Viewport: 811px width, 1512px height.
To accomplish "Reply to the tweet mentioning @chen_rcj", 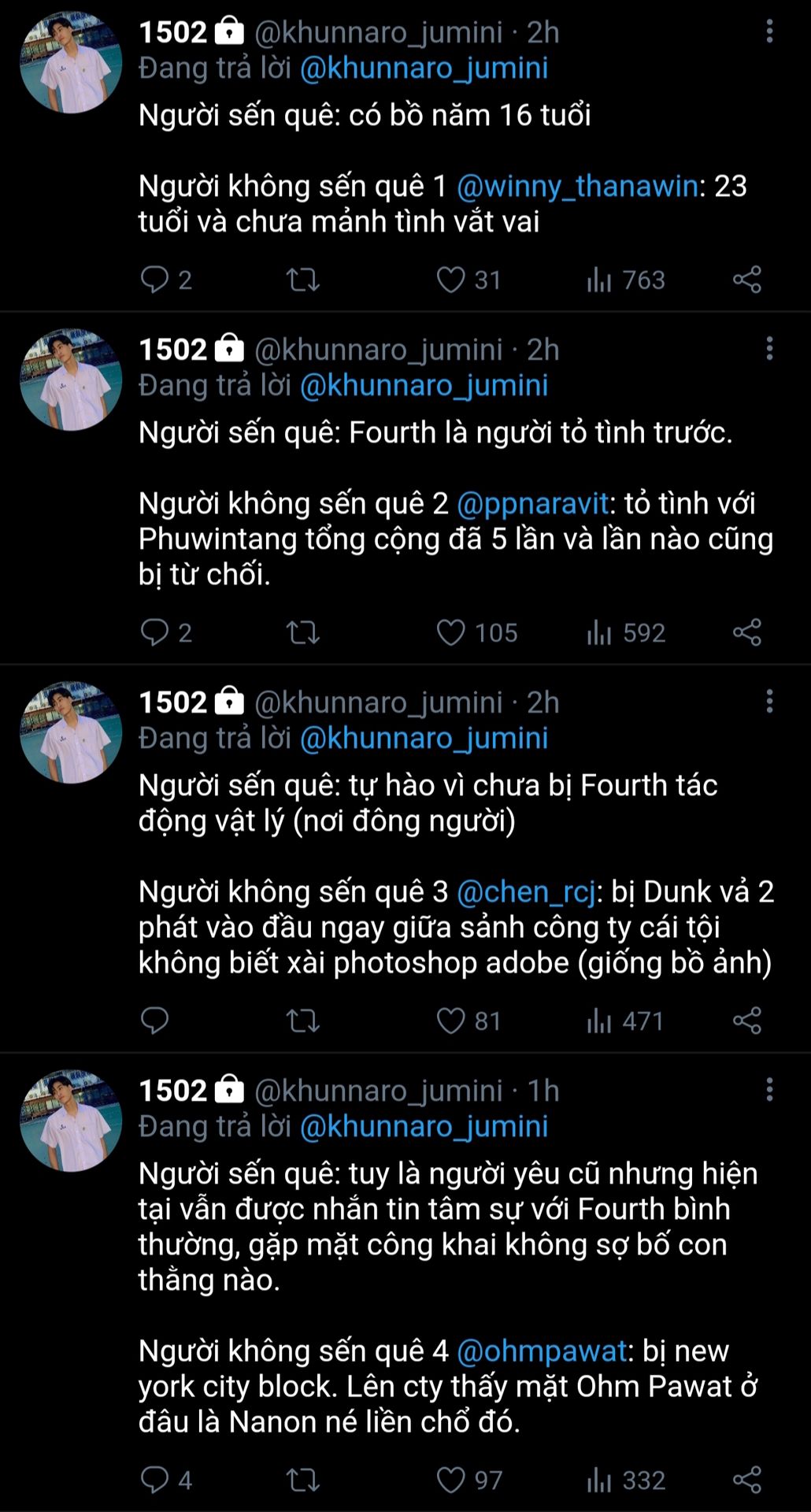I will pos(154,1021).
